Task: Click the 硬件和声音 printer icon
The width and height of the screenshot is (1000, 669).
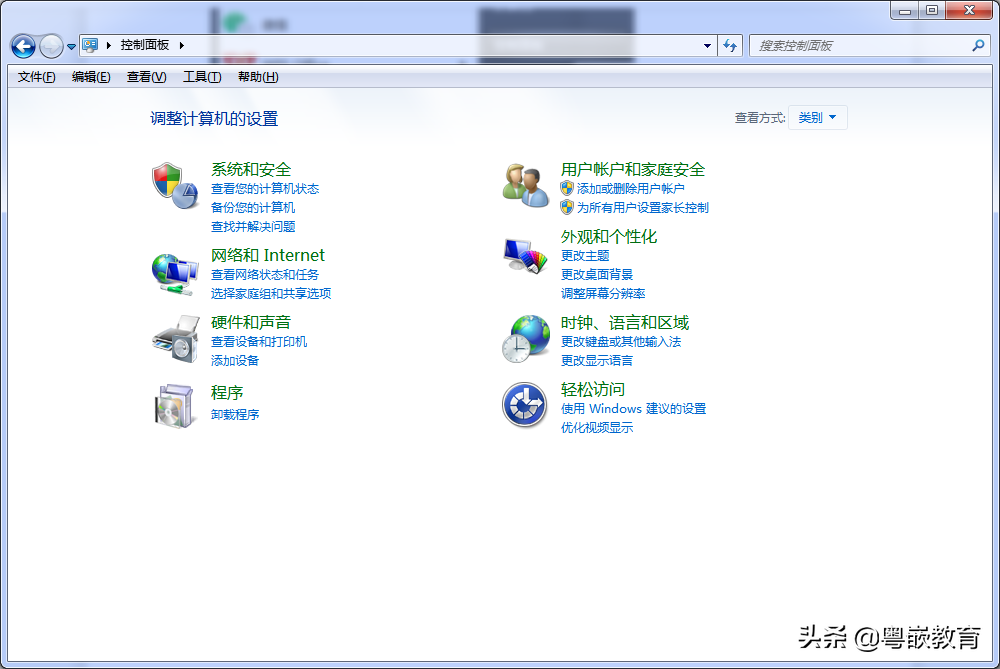Action: [174, 340]
